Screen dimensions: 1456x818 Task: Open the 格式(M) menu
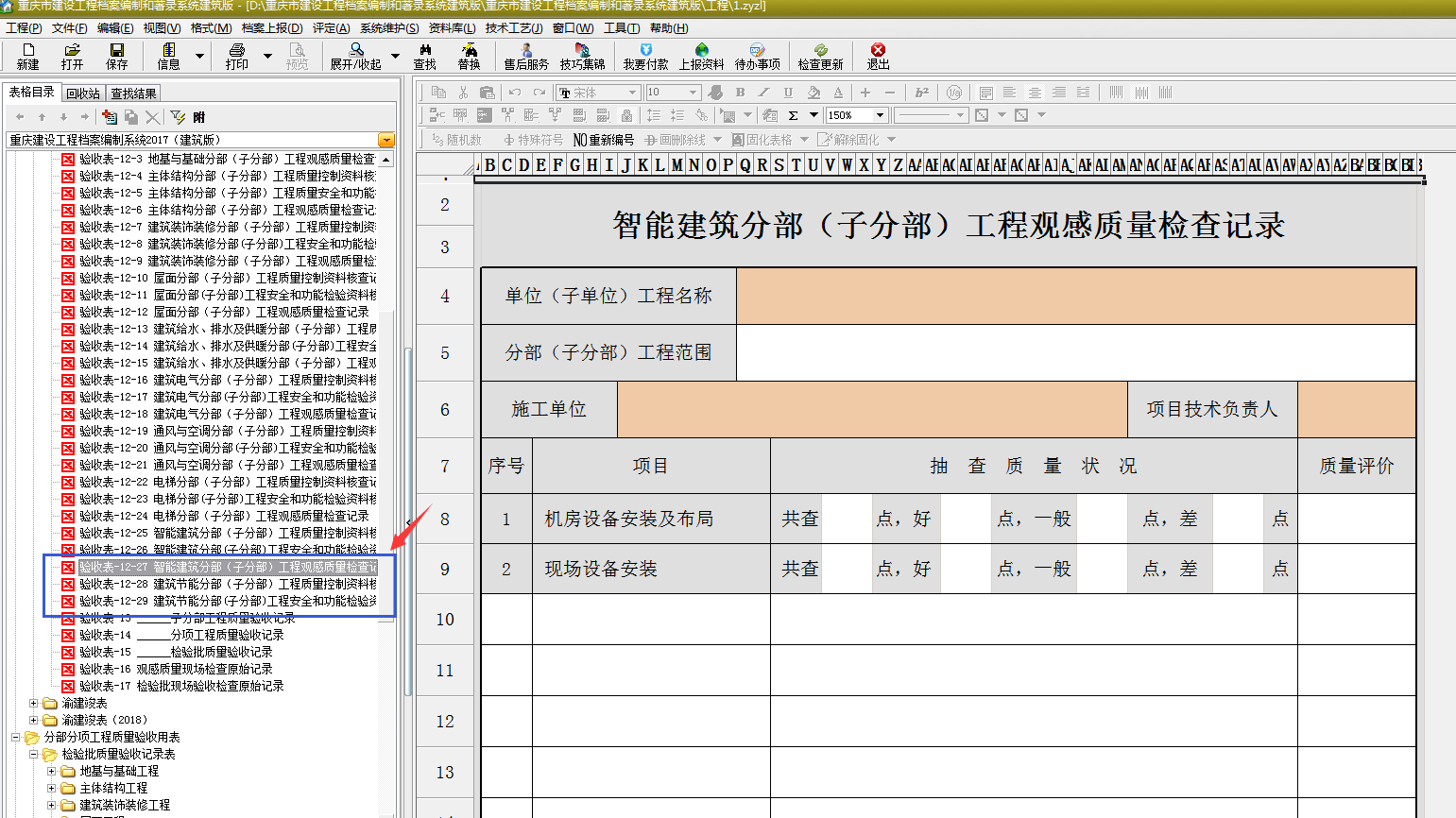(211, 28)
